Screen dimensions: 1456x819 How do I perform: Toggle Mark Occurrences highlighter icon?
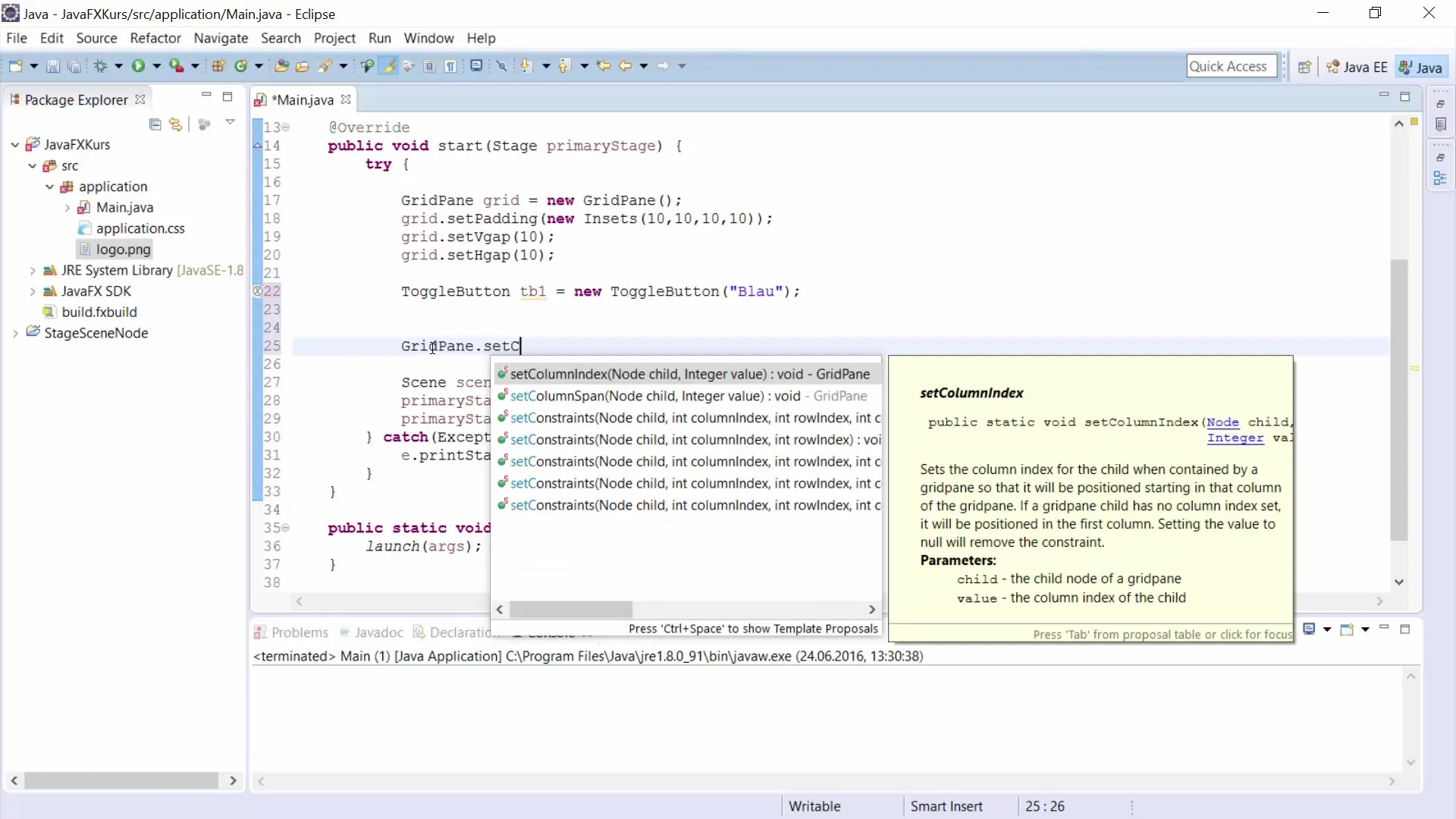click(x=389, y=66)
